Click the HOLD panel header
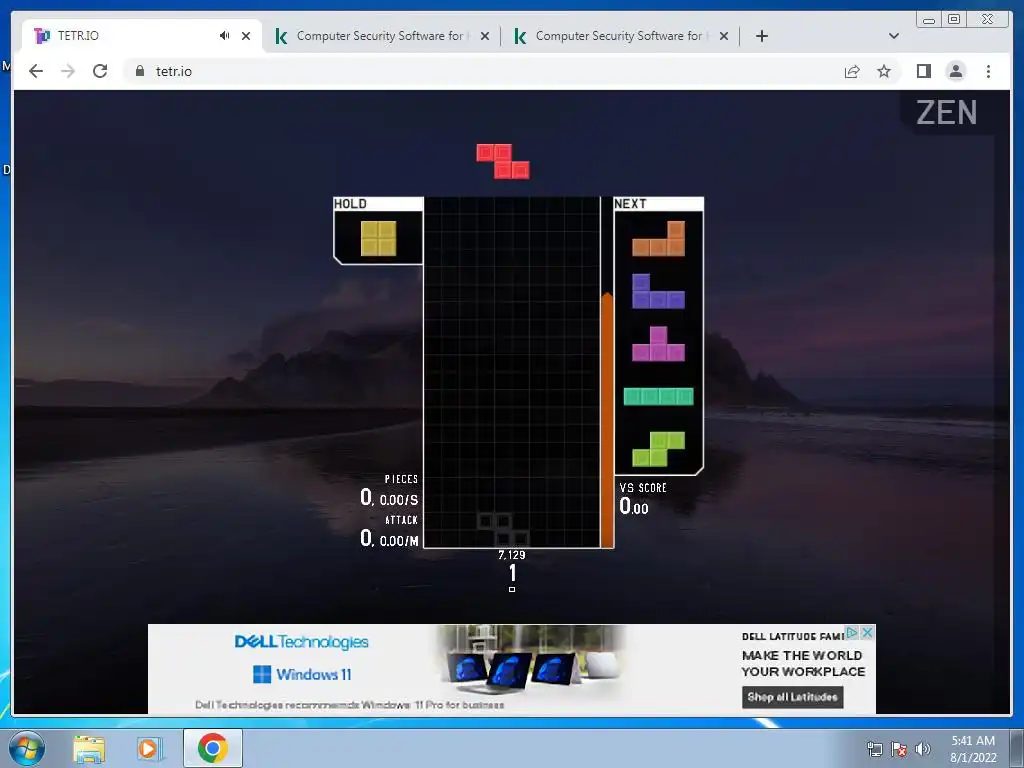This screenshot has height=768, width=1024. click(378, 204)
